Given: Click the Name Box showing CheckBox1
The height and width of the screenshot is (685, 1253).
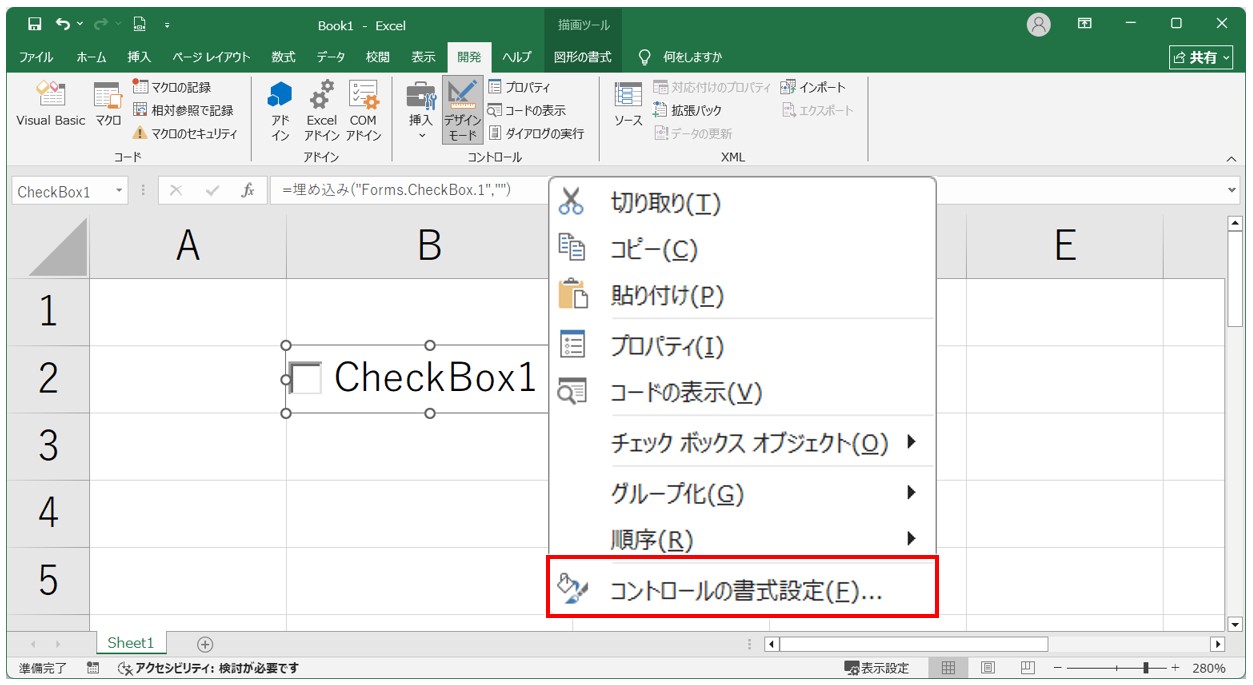Looking at the screenshot, I should point(60,191).
